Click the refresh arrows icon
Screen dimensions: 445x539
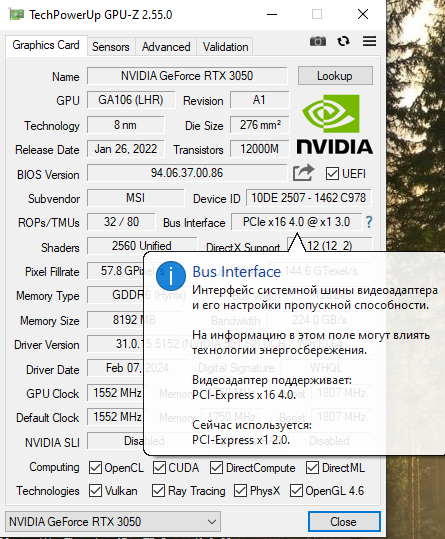[343, 41]
